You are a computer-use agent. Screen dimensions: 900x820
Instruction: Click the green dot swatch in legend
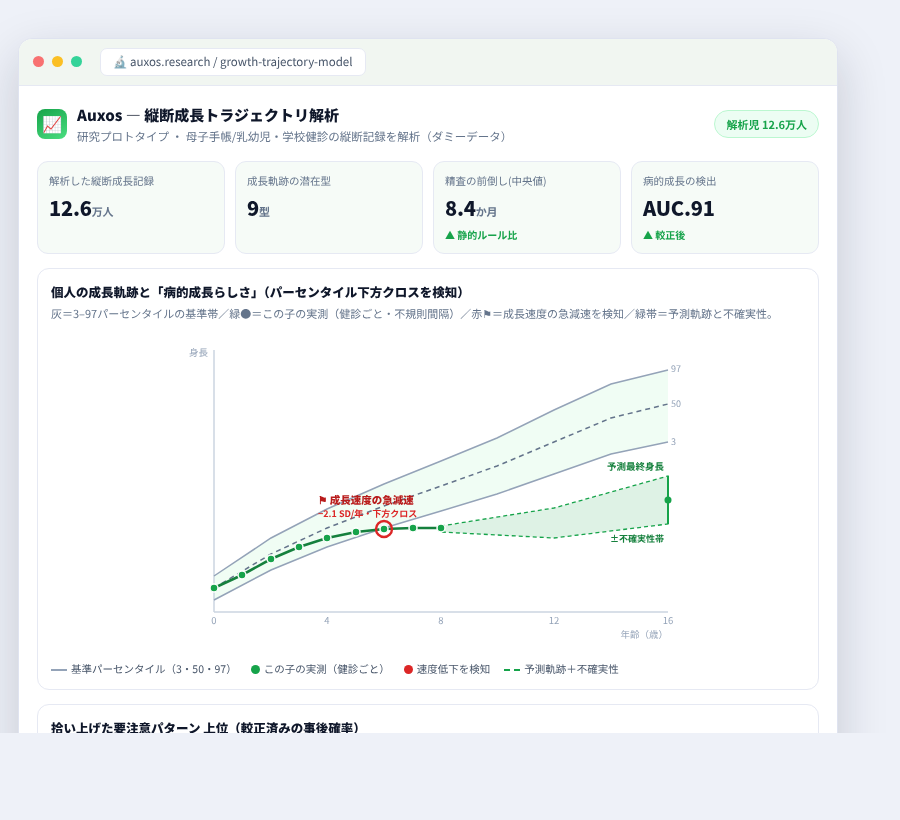255,670
